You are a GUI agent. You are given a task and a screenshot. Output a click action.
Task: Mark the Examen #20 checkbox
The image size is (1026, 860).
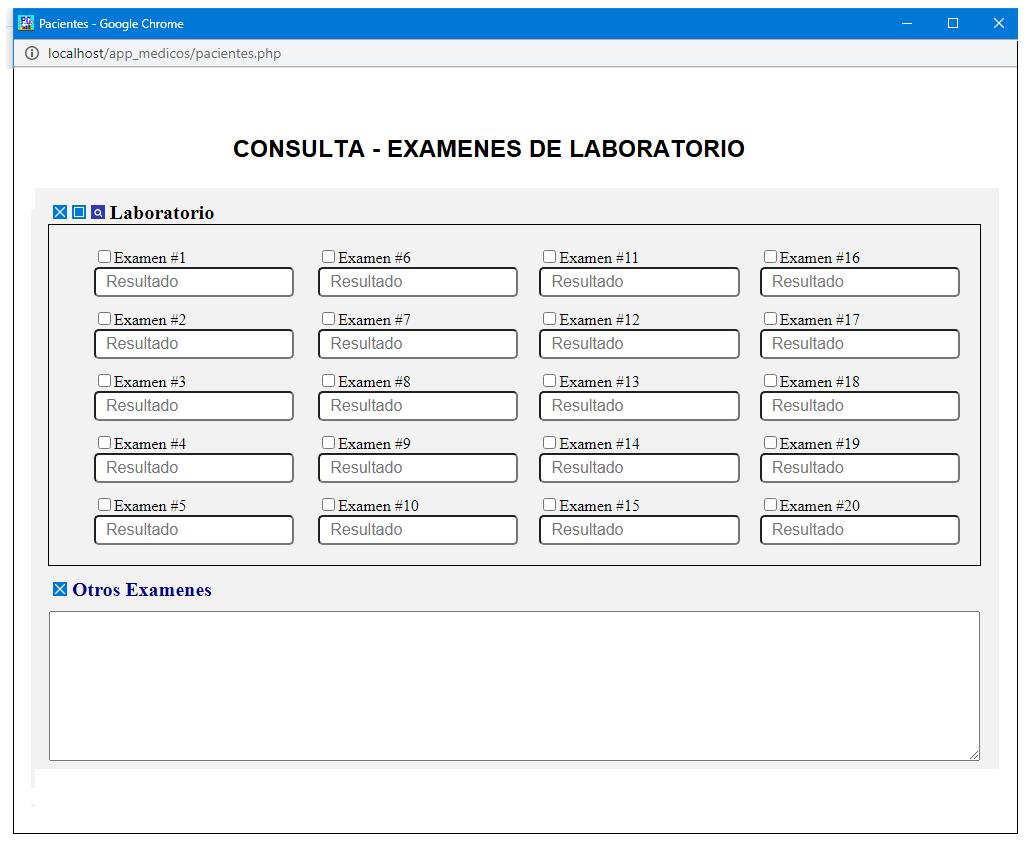pyautogui.click(x=771, y=505)
